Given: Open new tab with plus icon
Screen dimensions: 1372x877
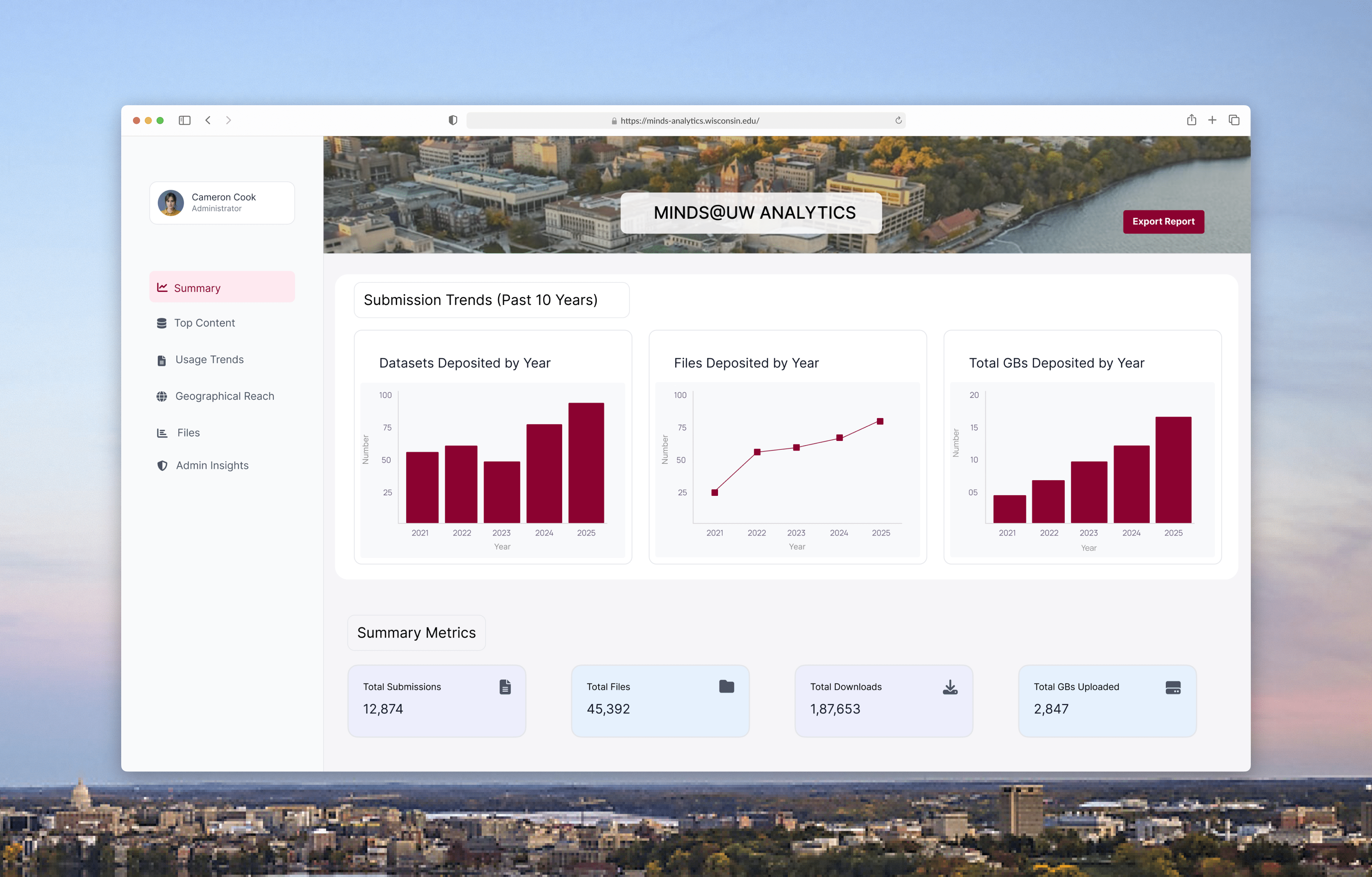Looking at the screenshot, I should tap(1212, 120).
